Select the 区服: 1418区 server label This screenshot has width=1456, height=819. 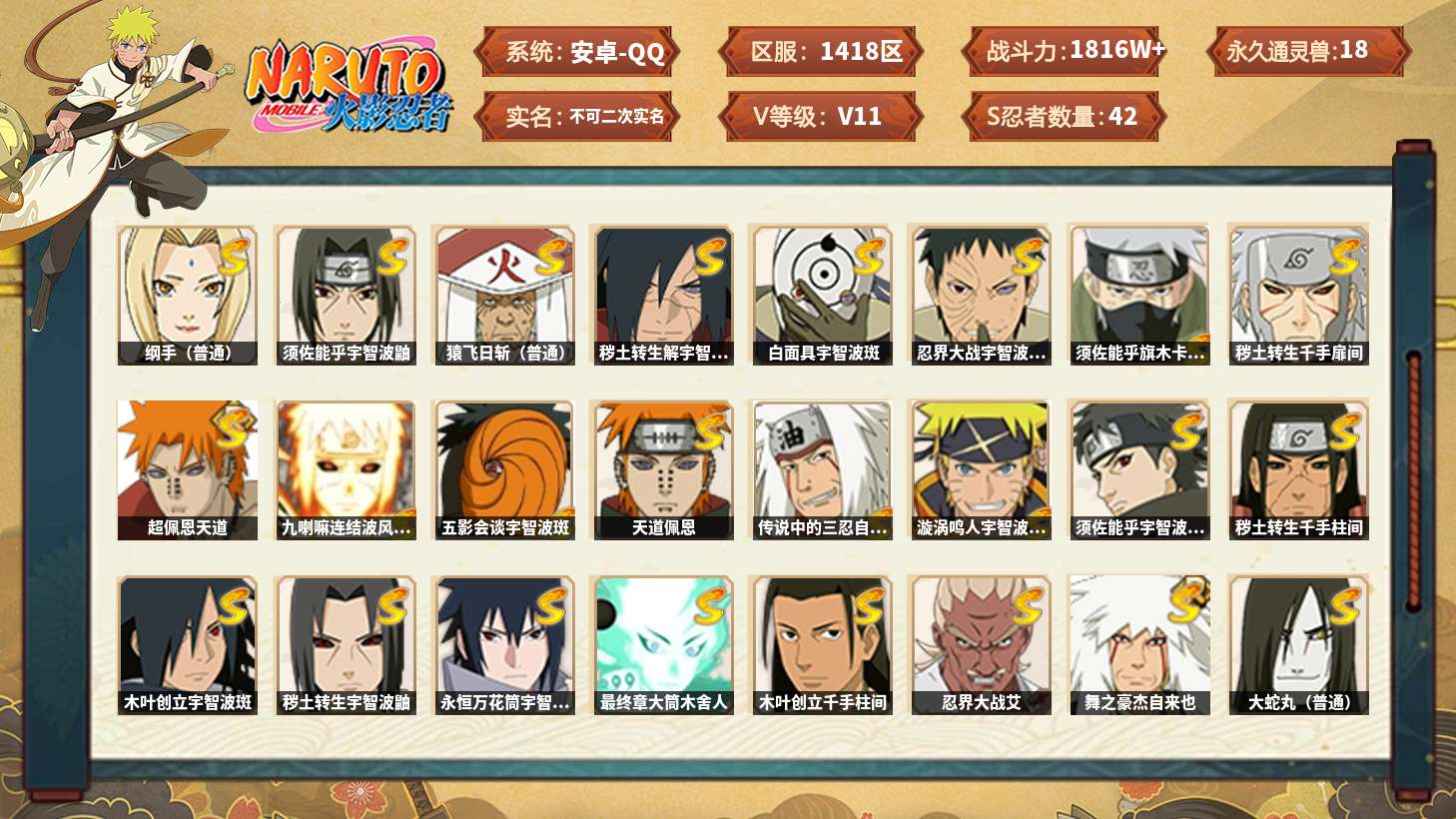(820, 52)
